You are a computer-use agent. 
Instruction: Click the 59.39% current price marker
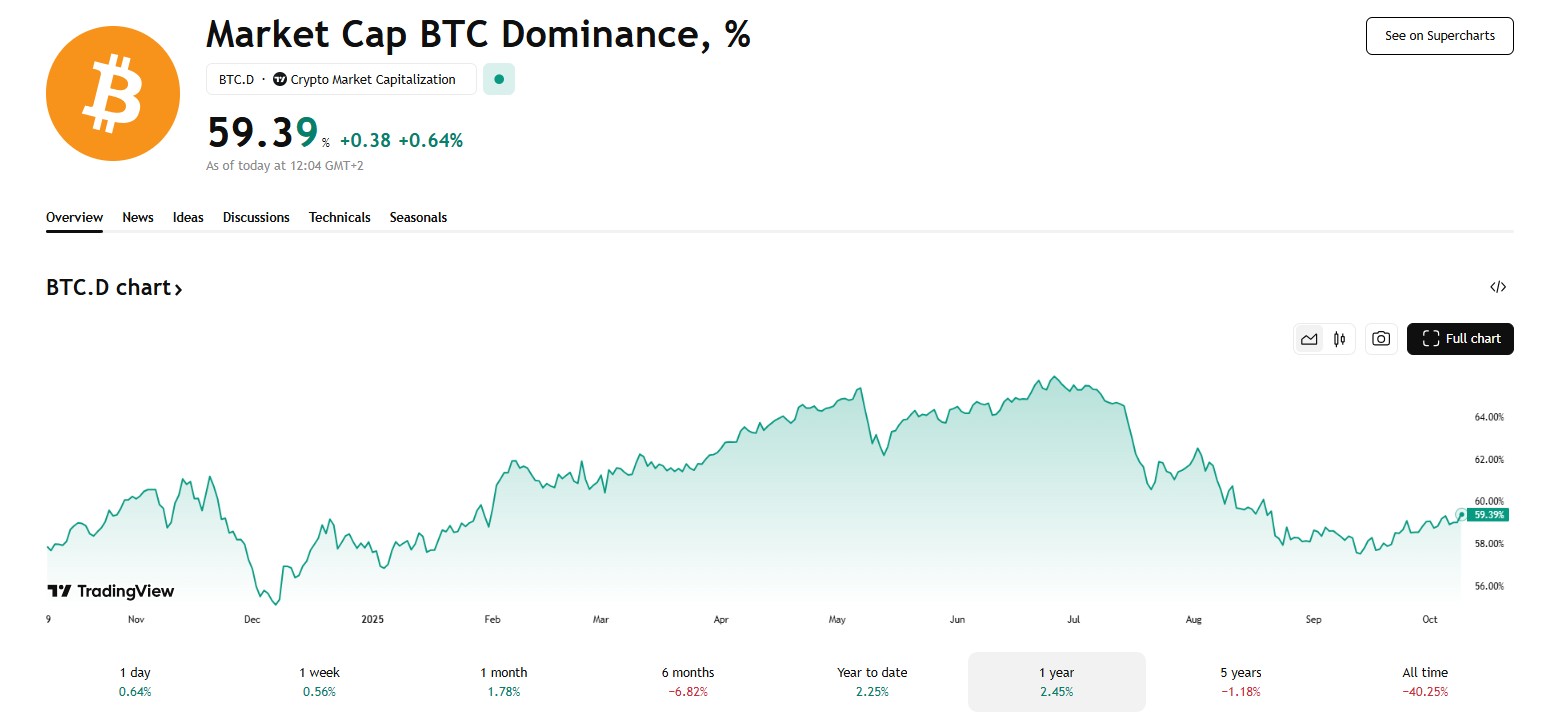click(1489, 514)
